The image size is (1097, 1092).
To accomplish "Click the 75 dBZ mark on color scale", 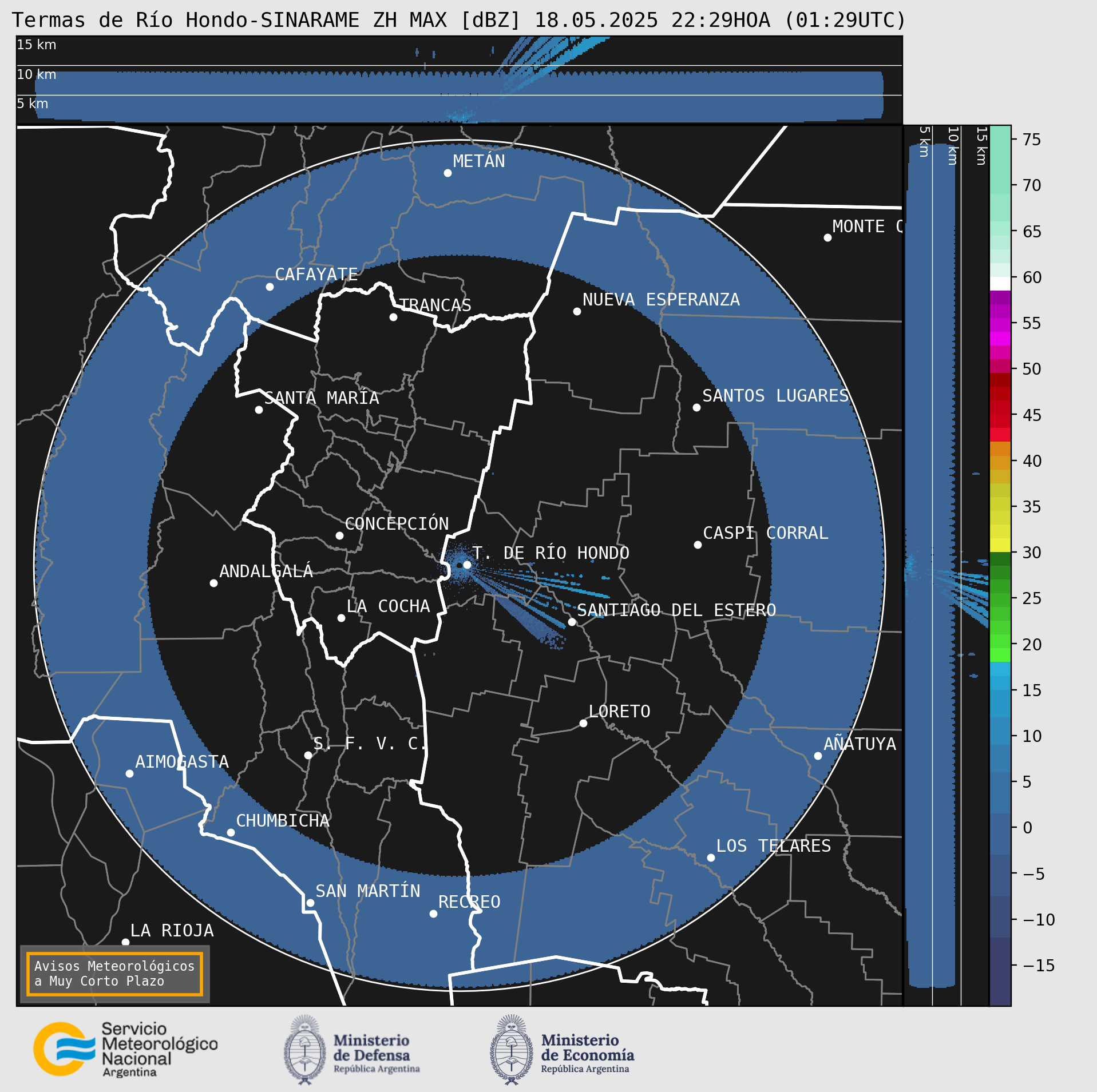I will [x=1032, y=140].
